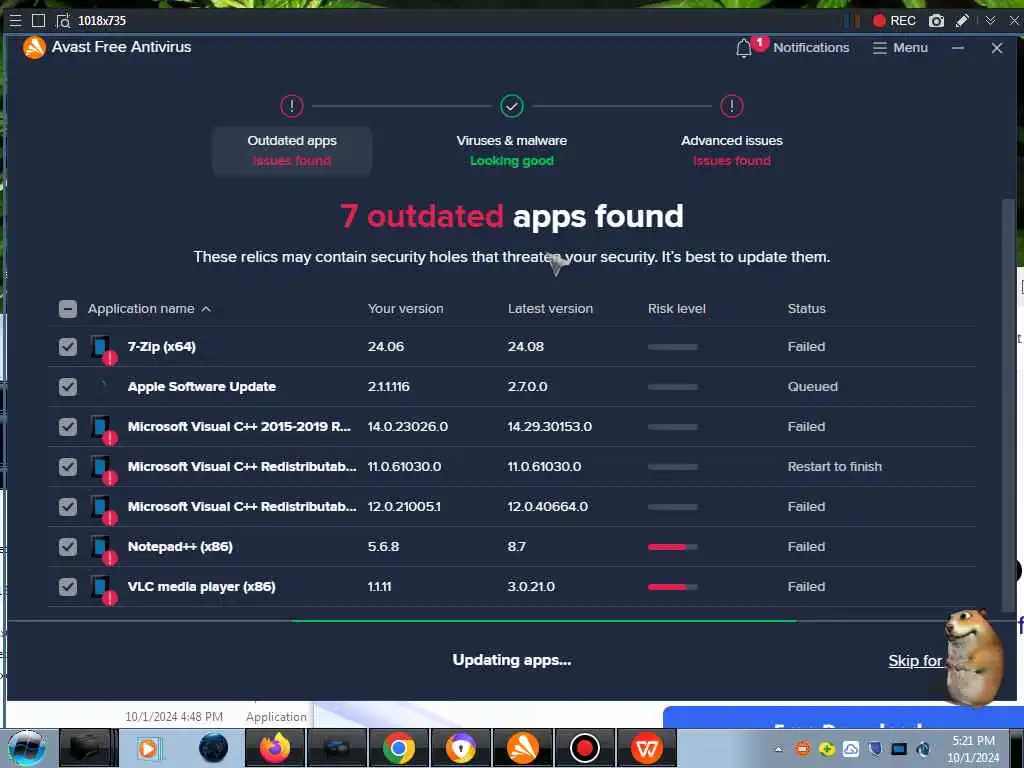
Task: Uncheck the Apple Software Update checkbox
Action: [68, 387]
